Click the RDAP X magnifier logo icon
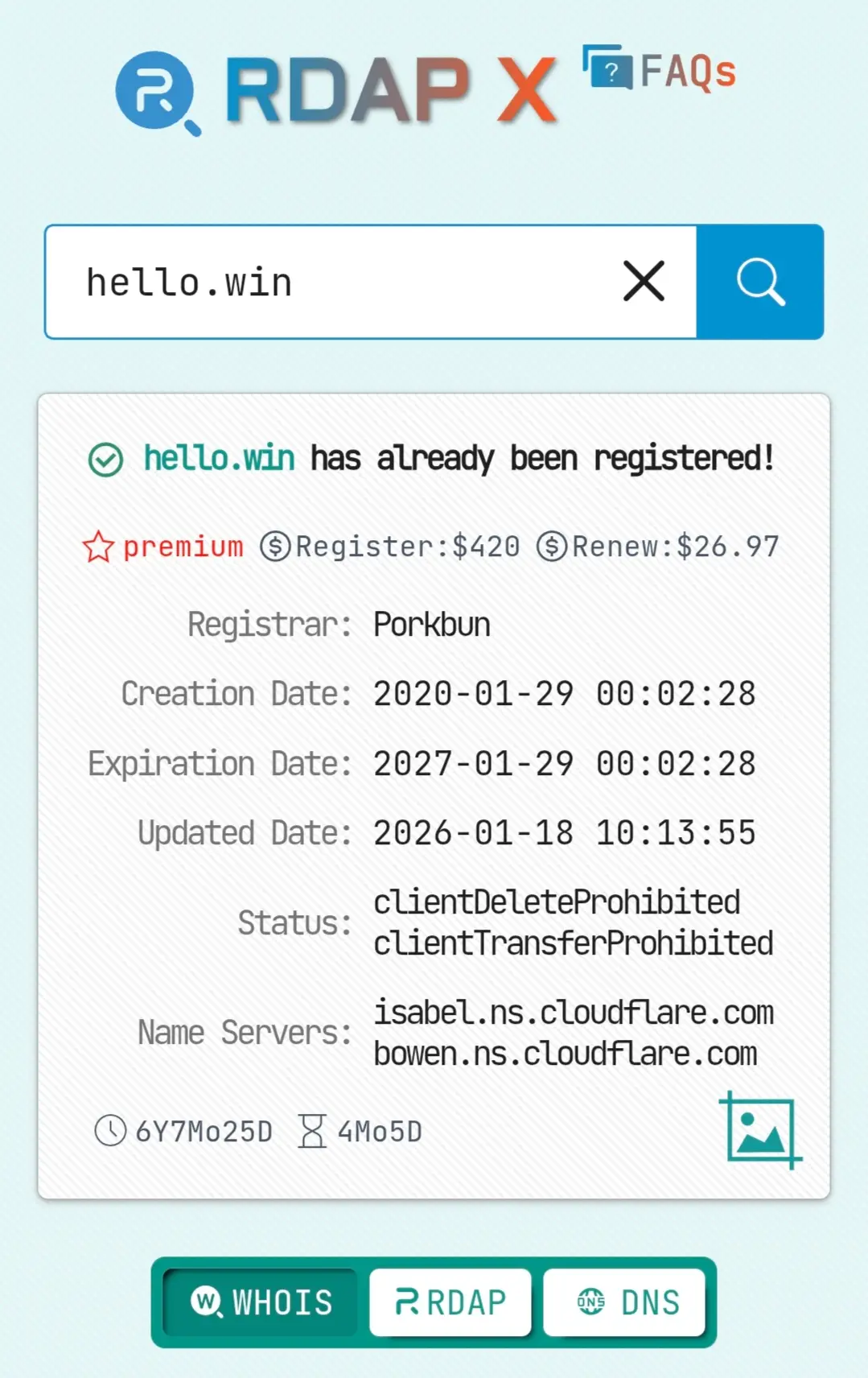The width and height of the screenshot is (868, 1378). pos(158,93)
